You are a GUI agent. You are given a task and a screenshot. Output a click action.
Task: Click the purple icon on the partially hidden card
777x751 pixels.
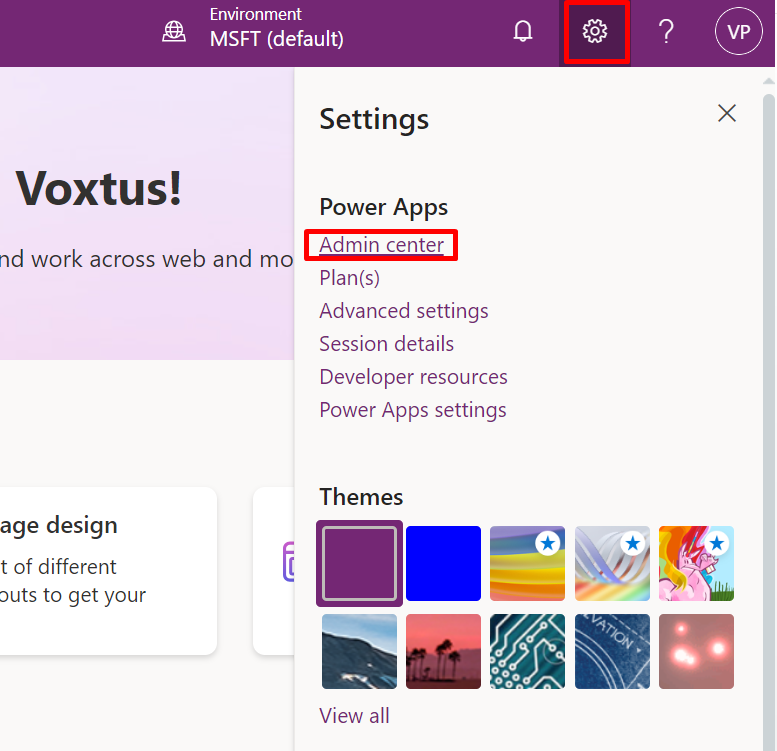[288, 562]
